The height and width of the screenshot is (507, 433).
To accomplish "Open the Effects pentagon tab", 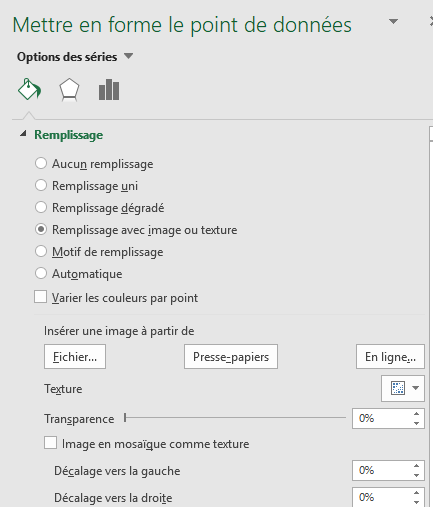I will [69, 89].
